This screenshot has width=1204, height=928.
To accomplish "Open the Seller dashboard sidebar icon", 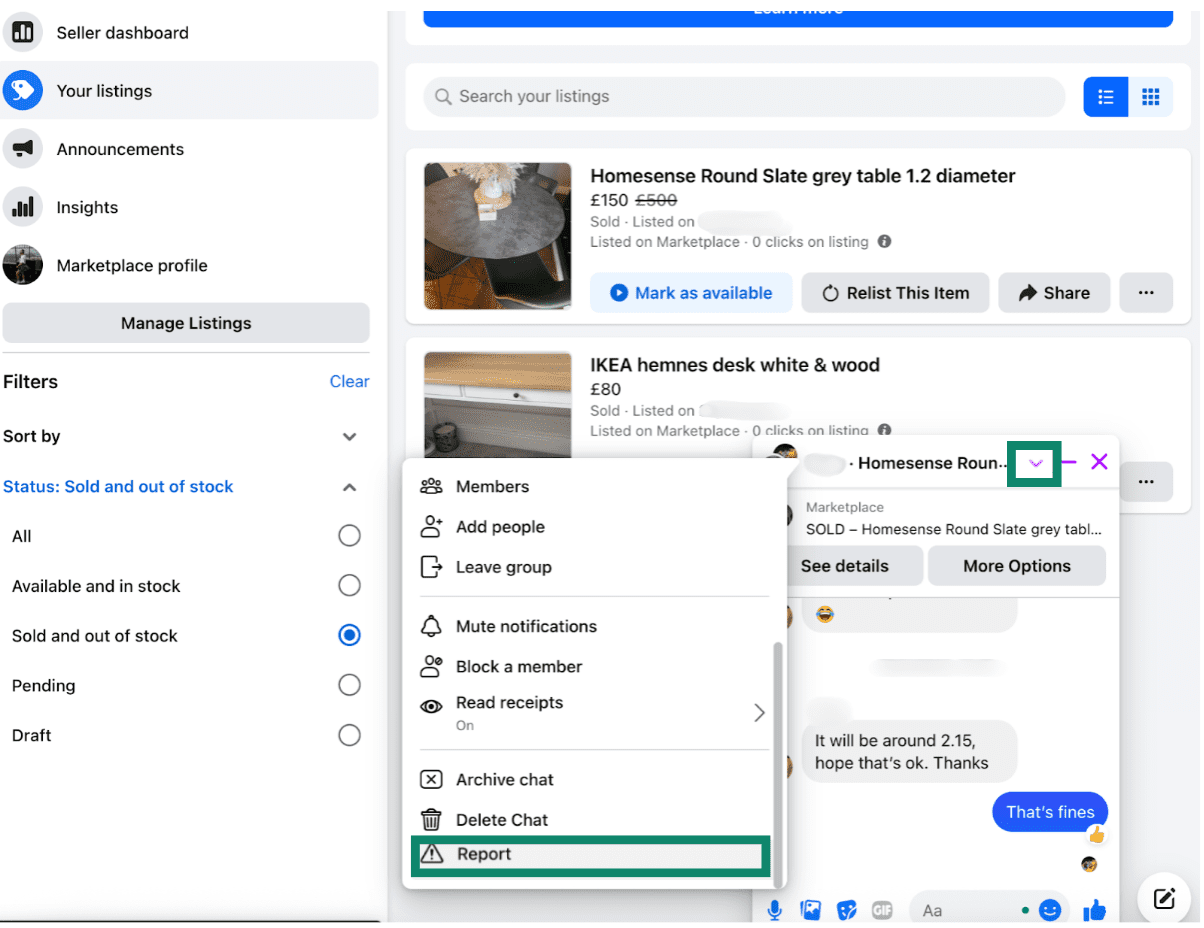I will coord(23,32).
